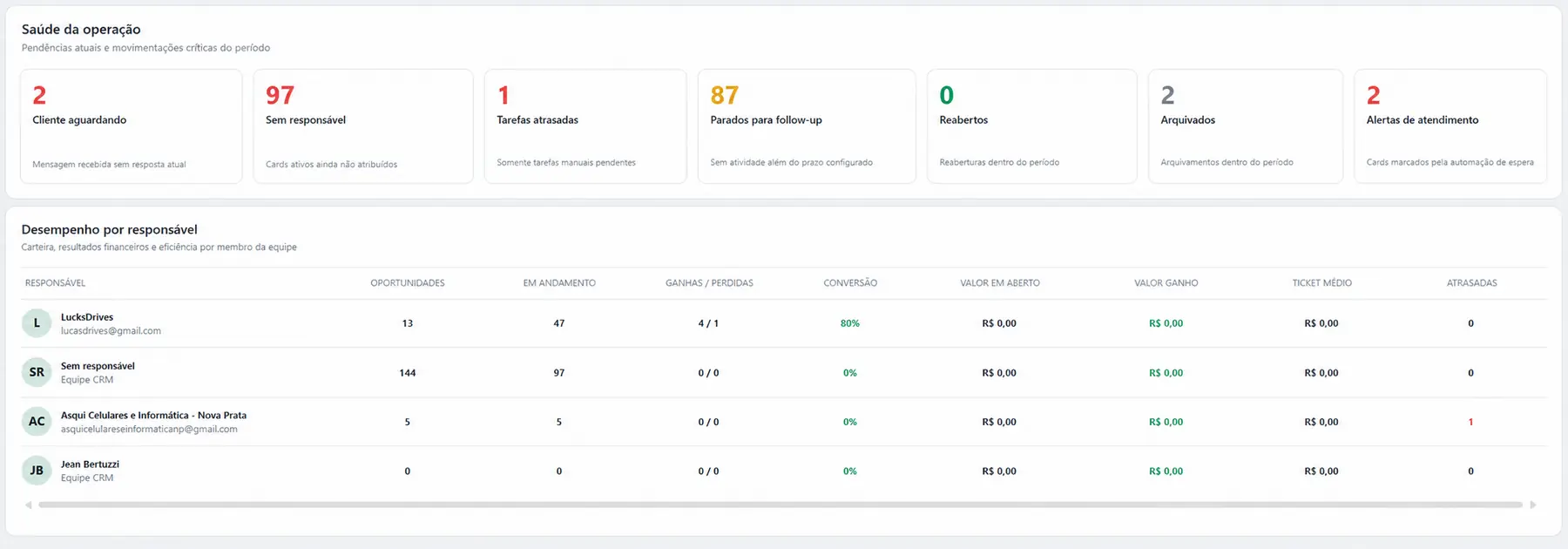Screen dimensions: 1568x549
Task: Click the left arrow of horizontal scrollbar
Action: point(29,505)
